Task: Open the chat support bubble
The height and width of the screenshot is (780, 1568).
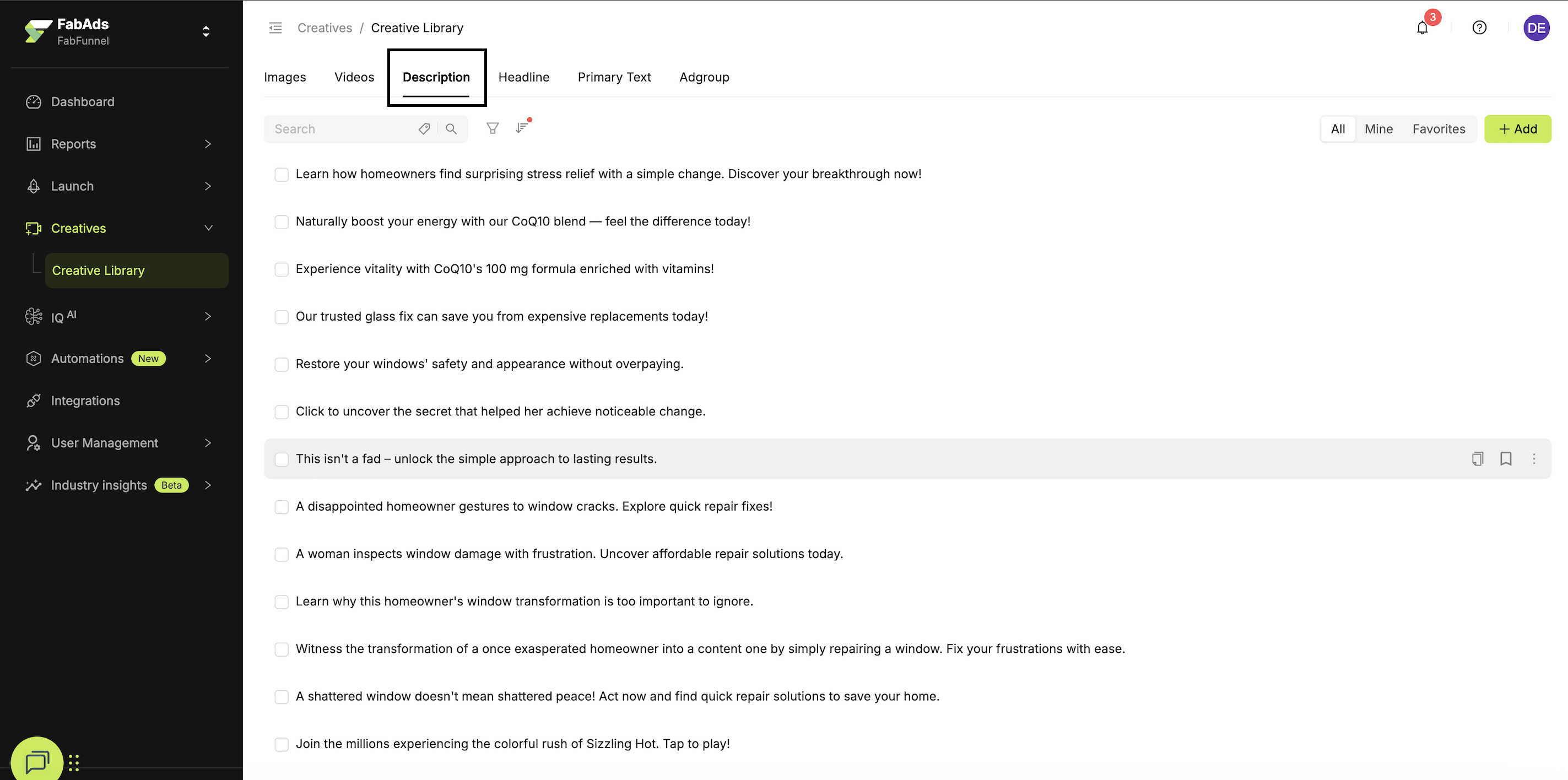Action: pyautogui.click(x=36, y=761)
